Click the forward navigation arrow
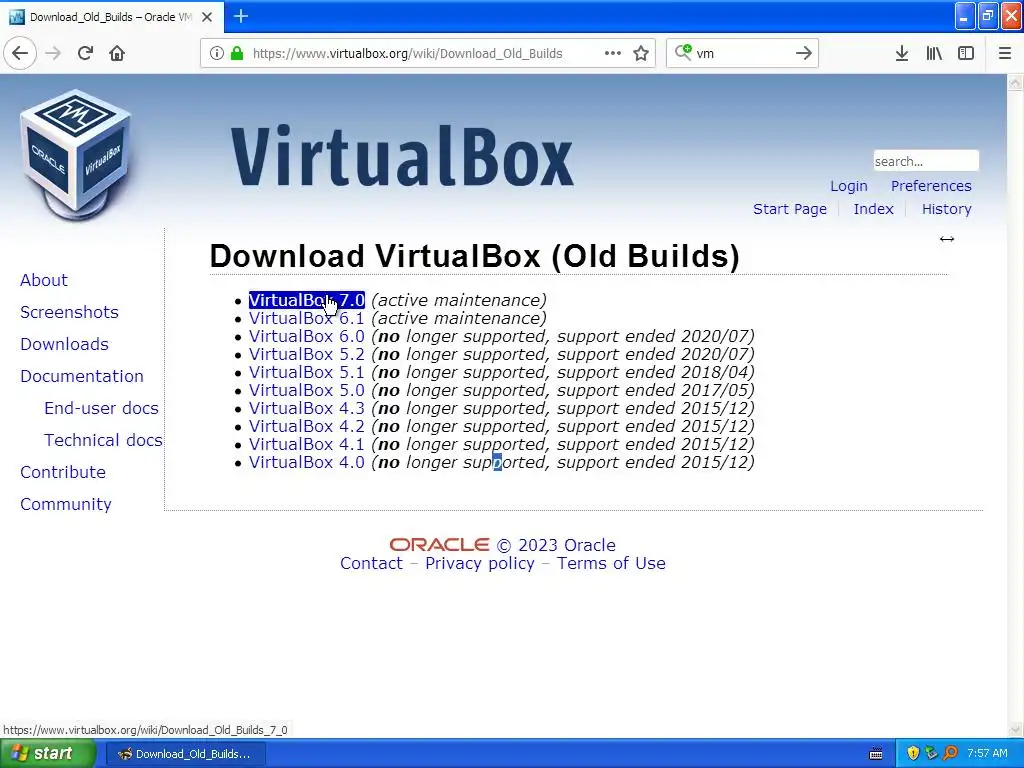The height and width of the screenshot is (768, 1024). click(53, 53)
